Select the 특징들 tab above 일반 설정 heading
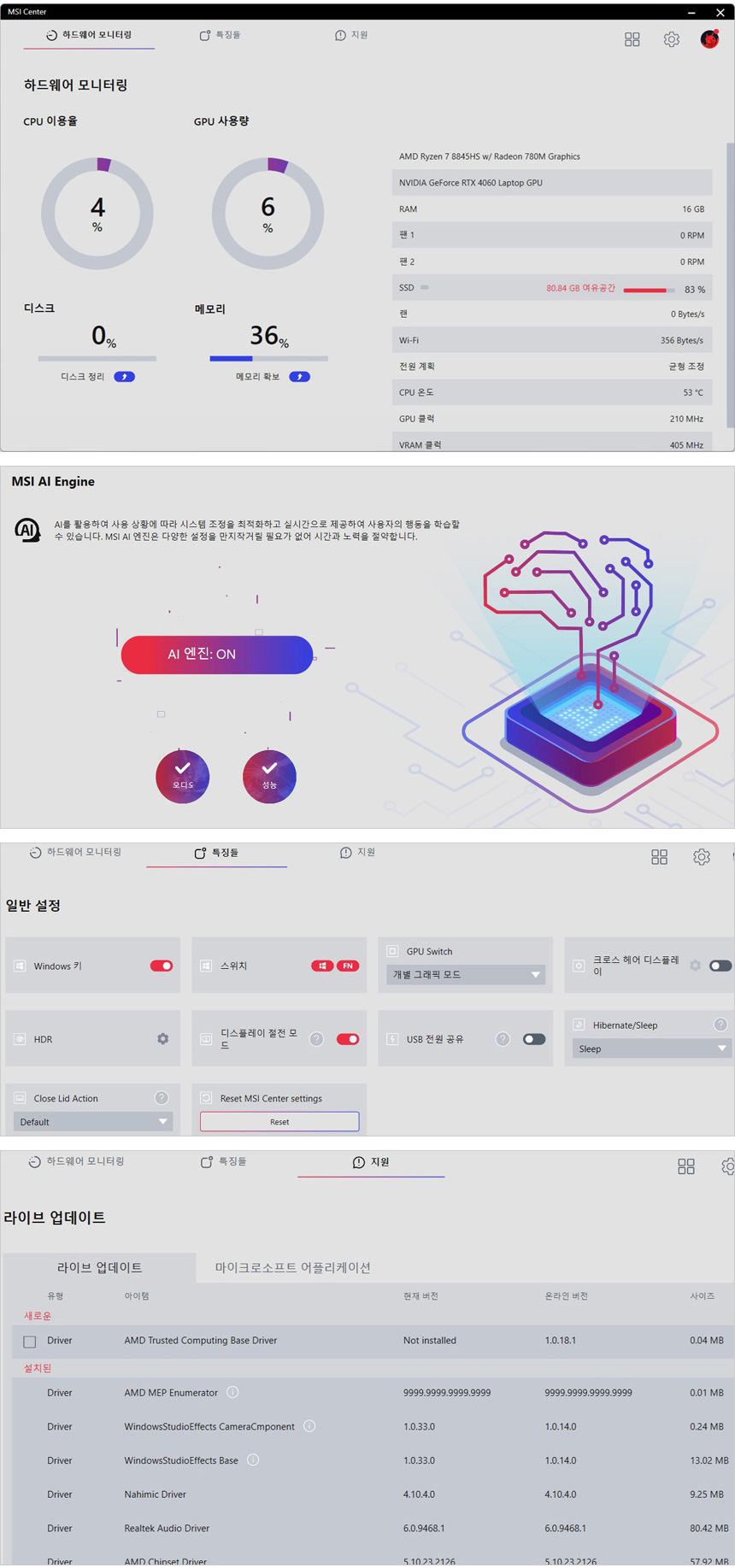 [x=216, y=853]
